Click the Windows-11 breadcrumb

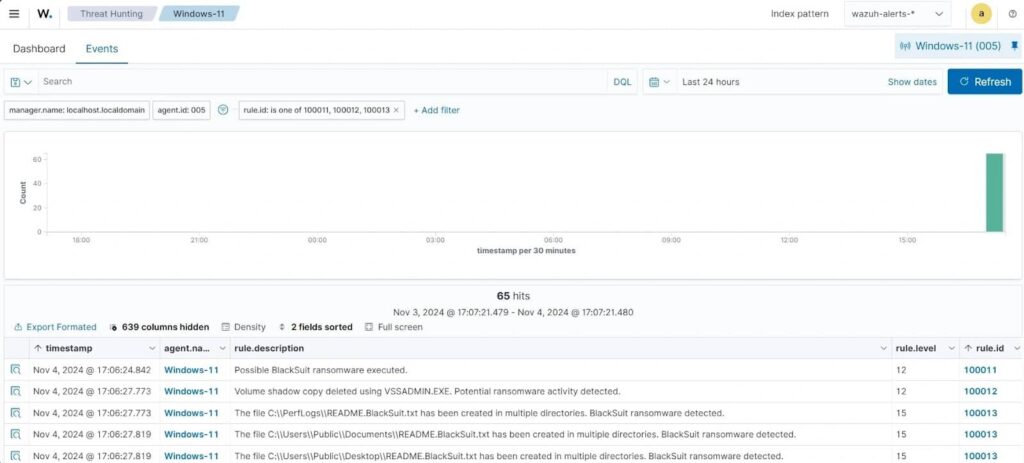click(199, 14)
